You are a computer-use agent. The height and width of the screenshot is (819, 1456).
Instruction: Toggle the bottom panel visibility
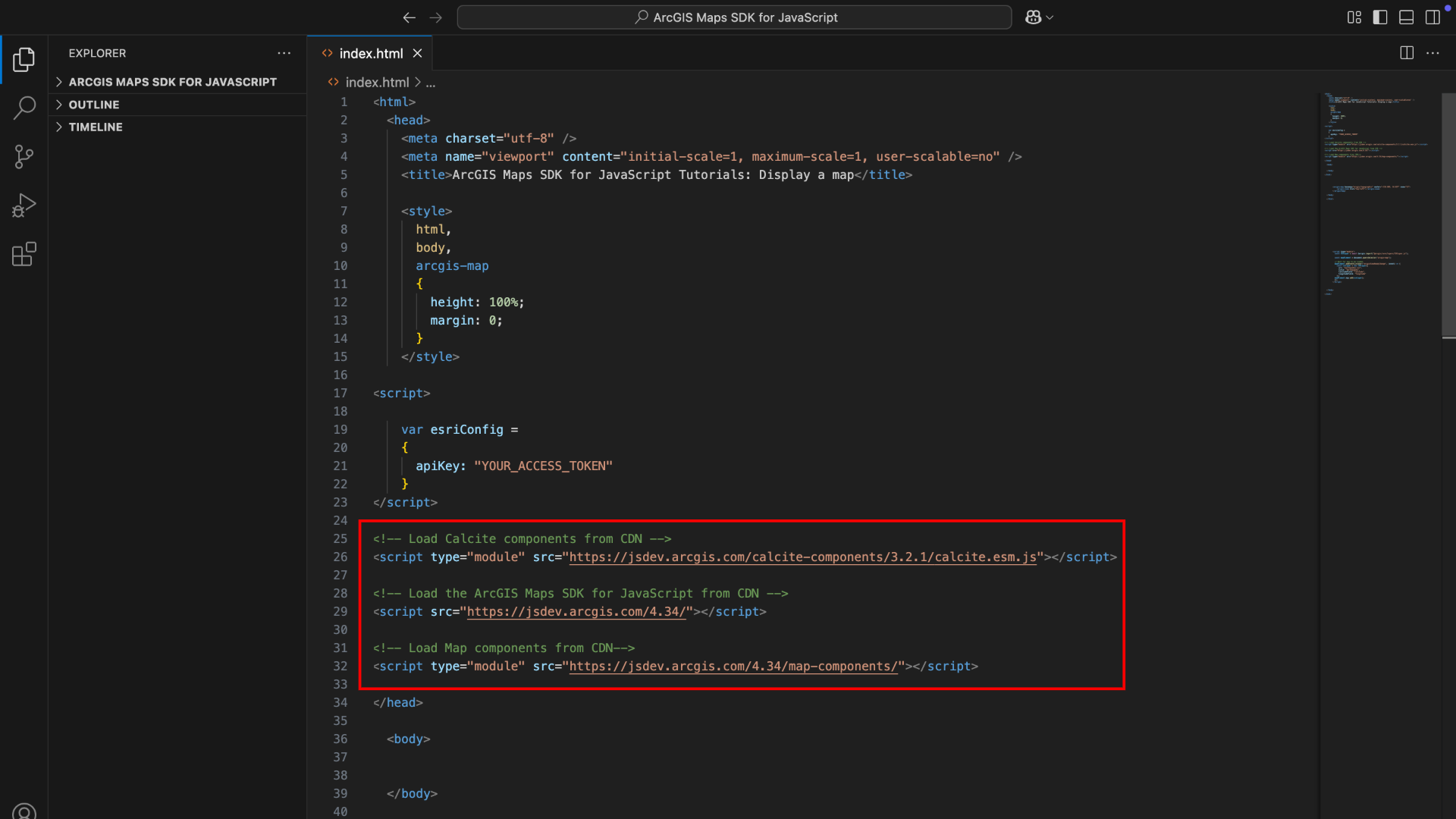[1406, 17]
